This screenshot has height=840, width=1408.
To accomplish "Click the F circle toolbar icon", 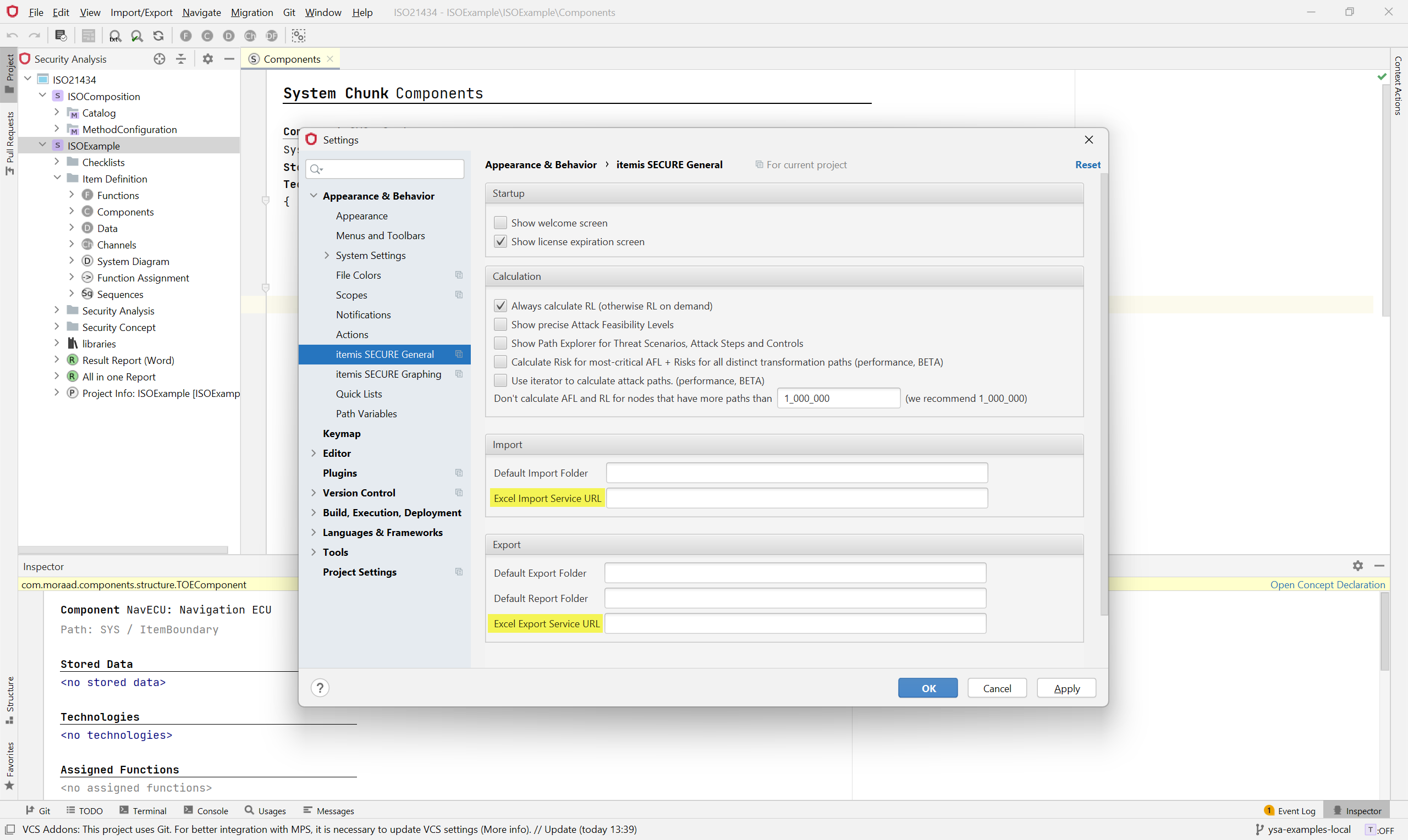I will [186, 36].
